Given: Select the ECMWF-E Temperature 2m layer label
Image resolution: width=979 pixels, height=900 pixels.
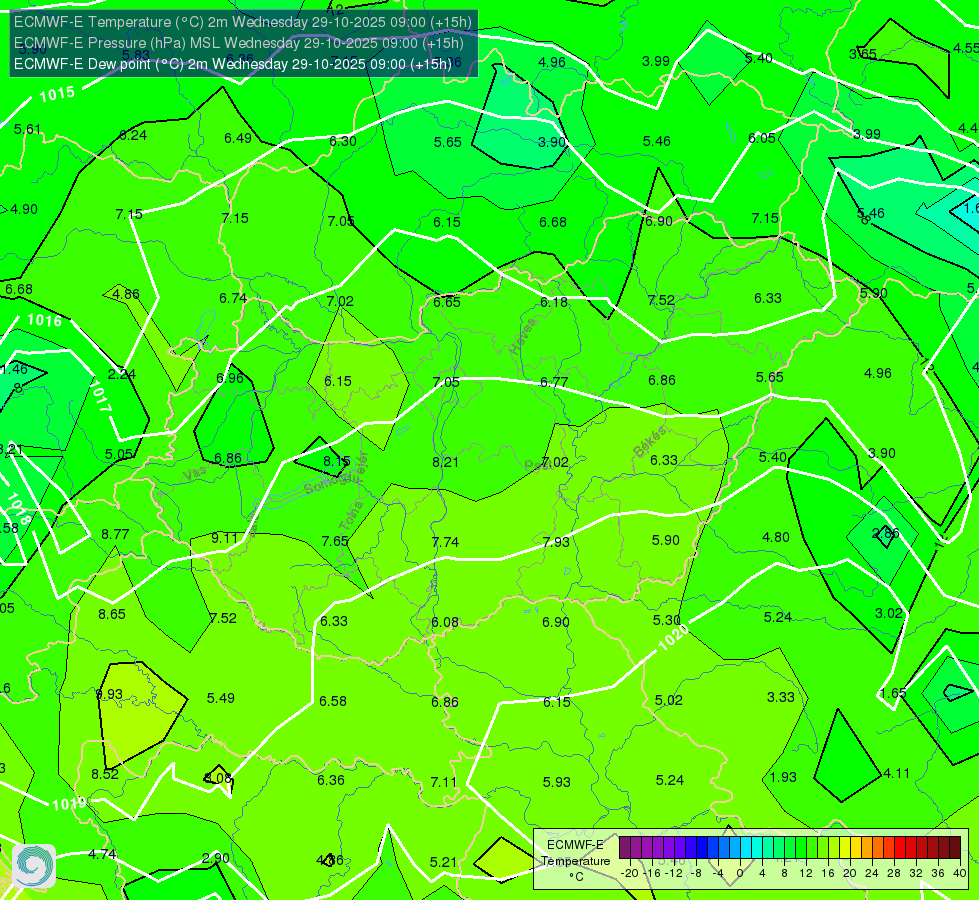Looking at the screenshot, I should [x=243, y=22].
